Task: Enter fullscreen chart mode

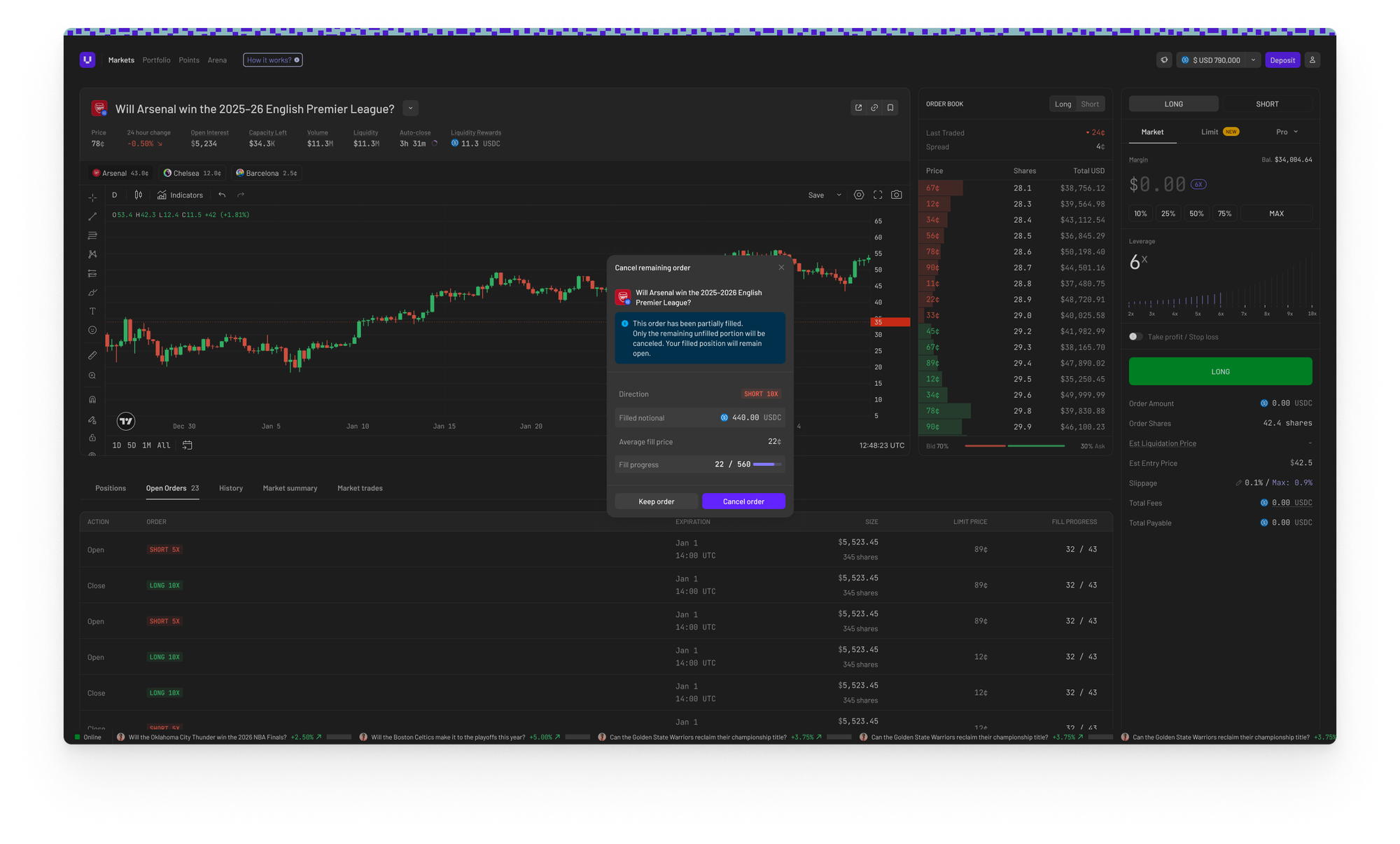Action: (878, 195)
